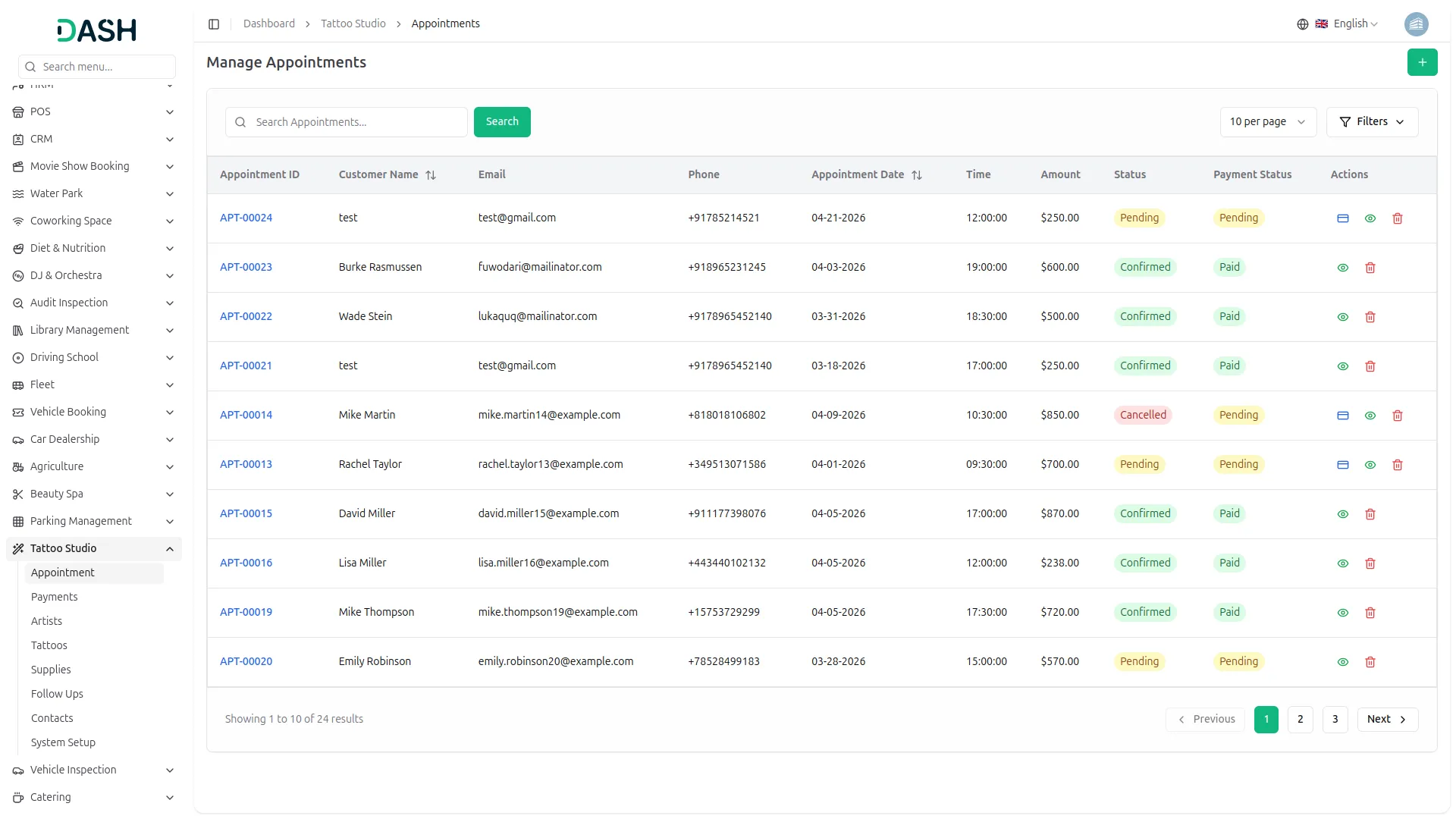Open Artists in the sidebar submenu
1456x819 pixels.
46,621
